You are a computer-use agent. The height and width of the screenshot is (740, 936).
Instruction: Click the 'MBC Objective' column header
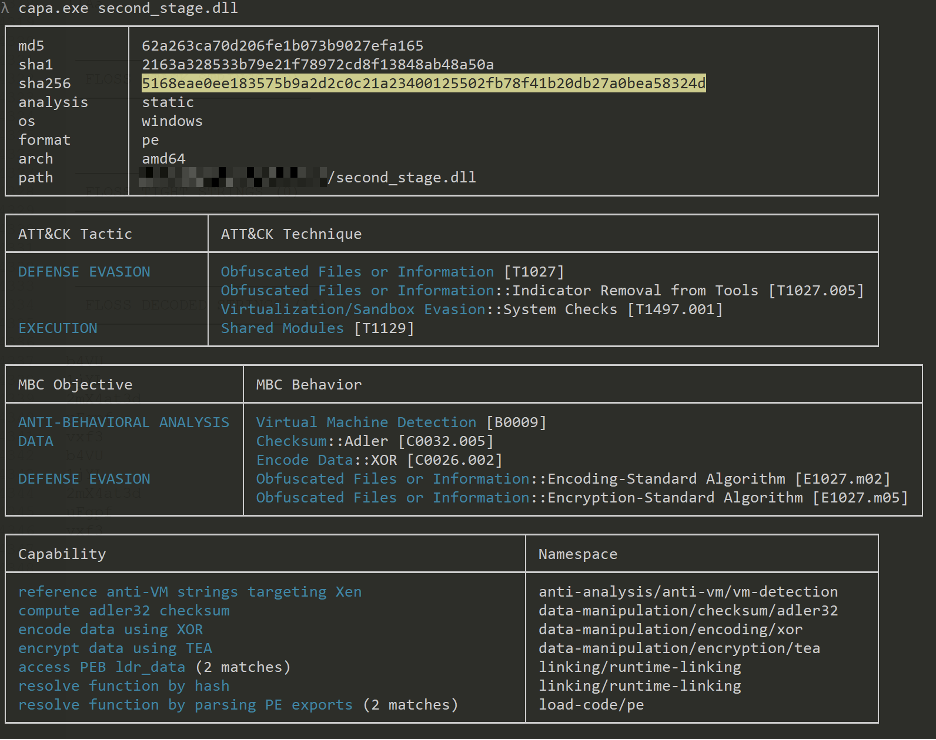tap(75, 384)
